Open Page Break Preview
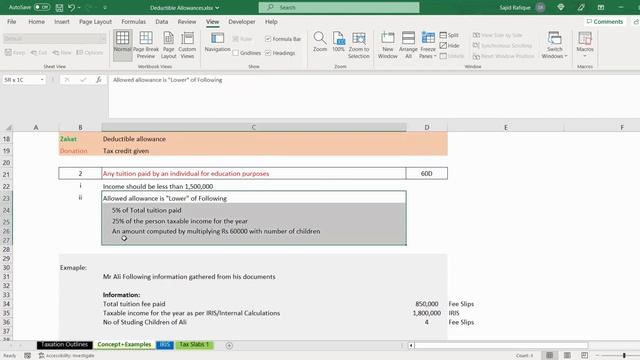The height and width of the screenshot is (360, 640). 146,45
